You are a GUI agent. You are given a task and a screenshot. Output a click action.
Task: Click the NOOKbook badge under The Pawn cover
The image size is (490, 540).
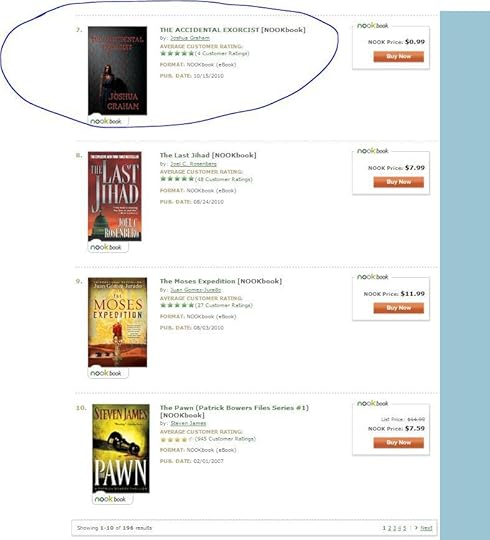[x=112, y=499]
